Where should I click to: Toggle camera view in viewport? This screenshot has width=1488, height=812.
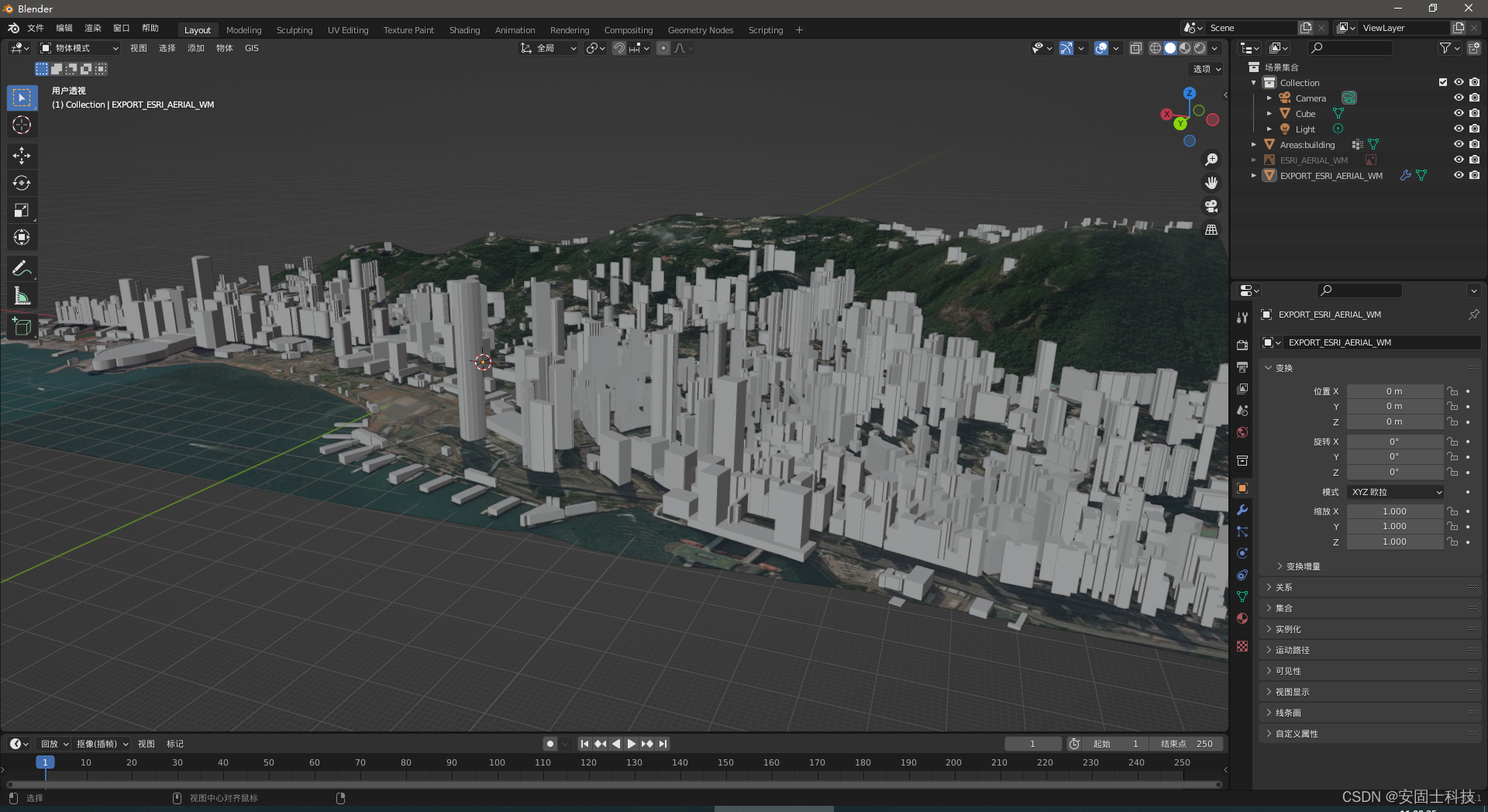point(1211,206)
